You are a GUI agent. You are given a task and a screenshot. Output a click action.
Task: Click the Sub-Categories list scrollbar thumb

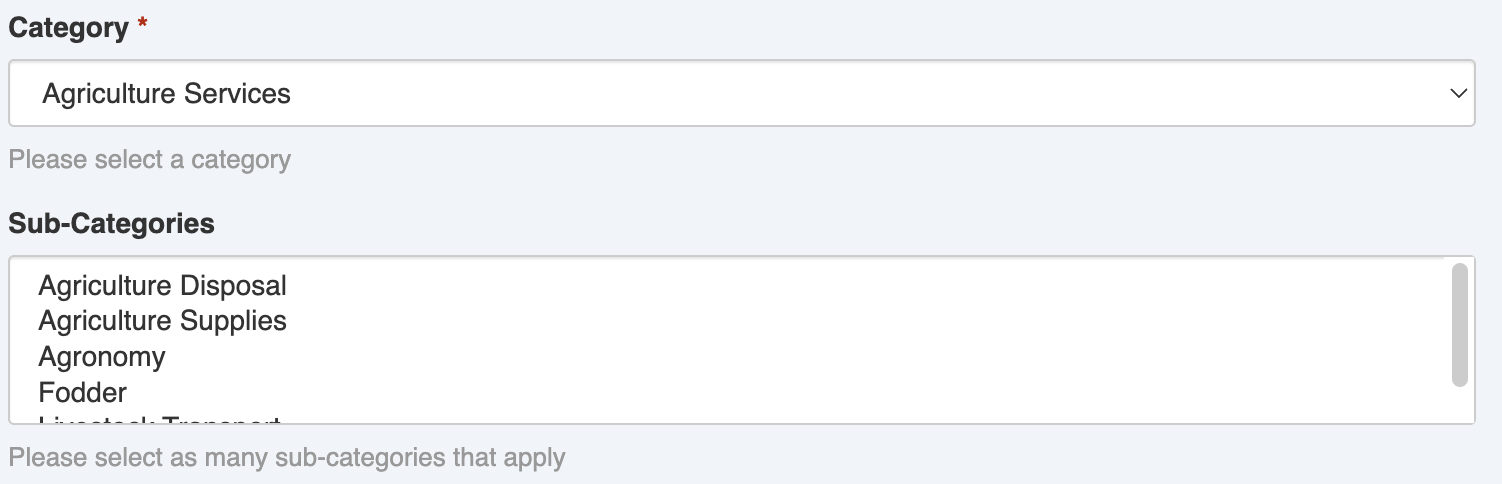coord(1459,324)
